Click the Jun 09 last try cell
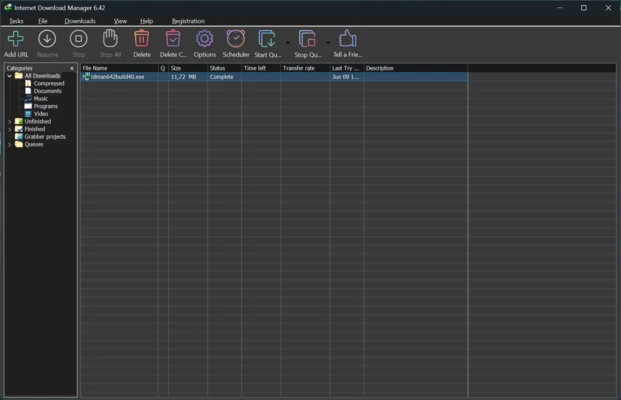This screenshot has height=400, width=621. click(x=345, y=77)
